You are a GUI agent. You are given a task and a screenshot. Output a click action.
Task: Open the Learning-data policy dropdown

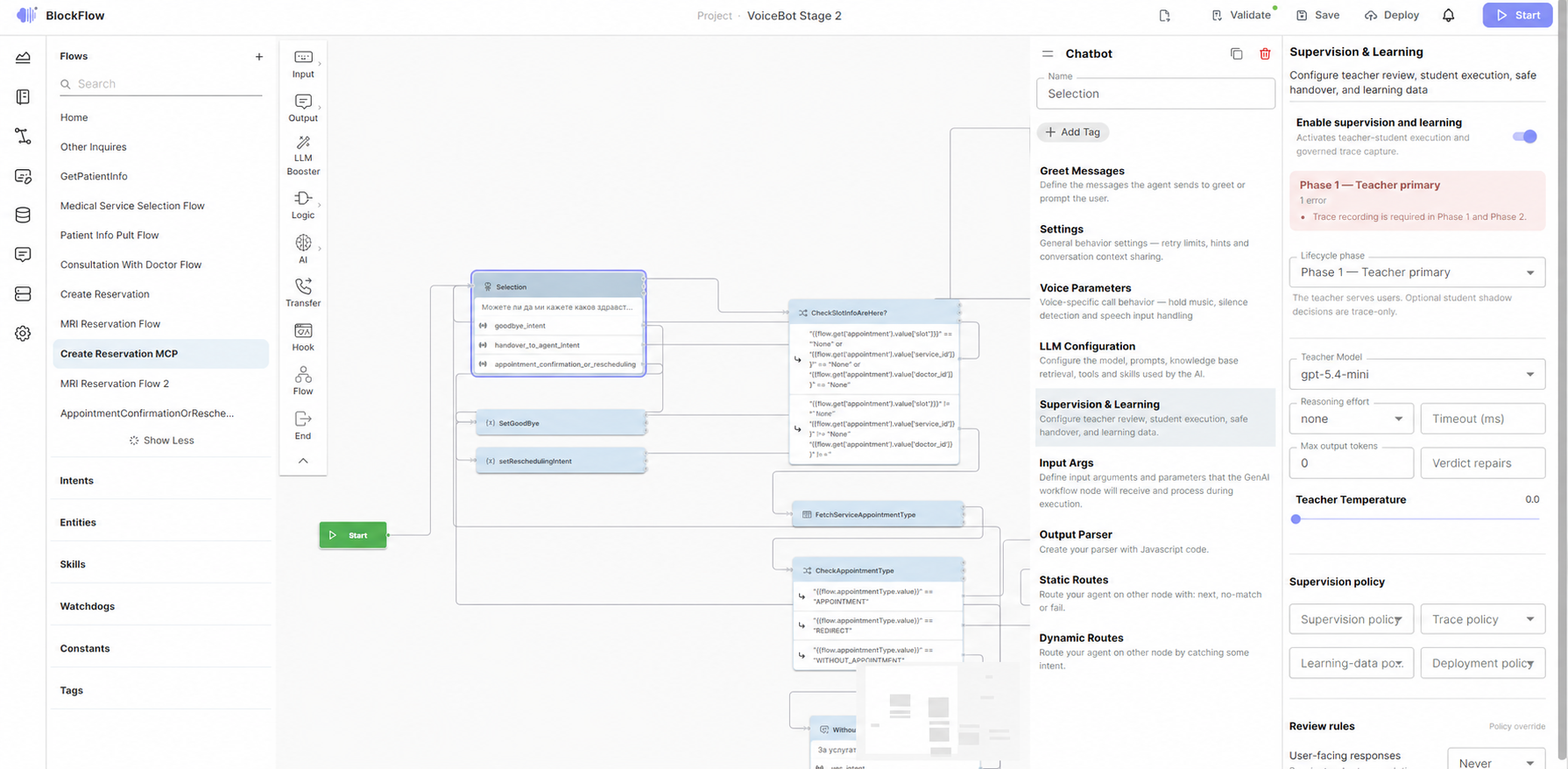(1351, 663)
